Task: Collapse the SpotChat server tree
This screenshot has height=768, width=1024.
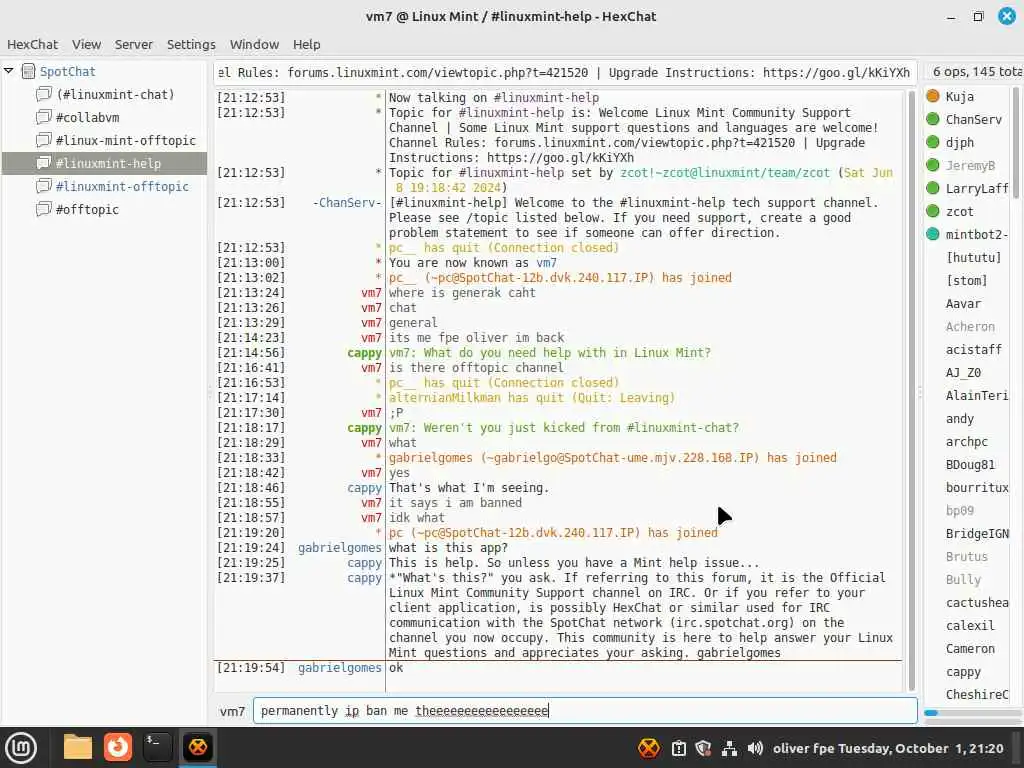Action: pyautogui.click(x=8, y=71)
